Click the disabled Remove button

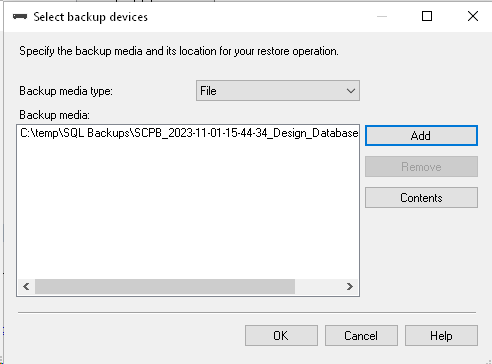tap(421, 167)
